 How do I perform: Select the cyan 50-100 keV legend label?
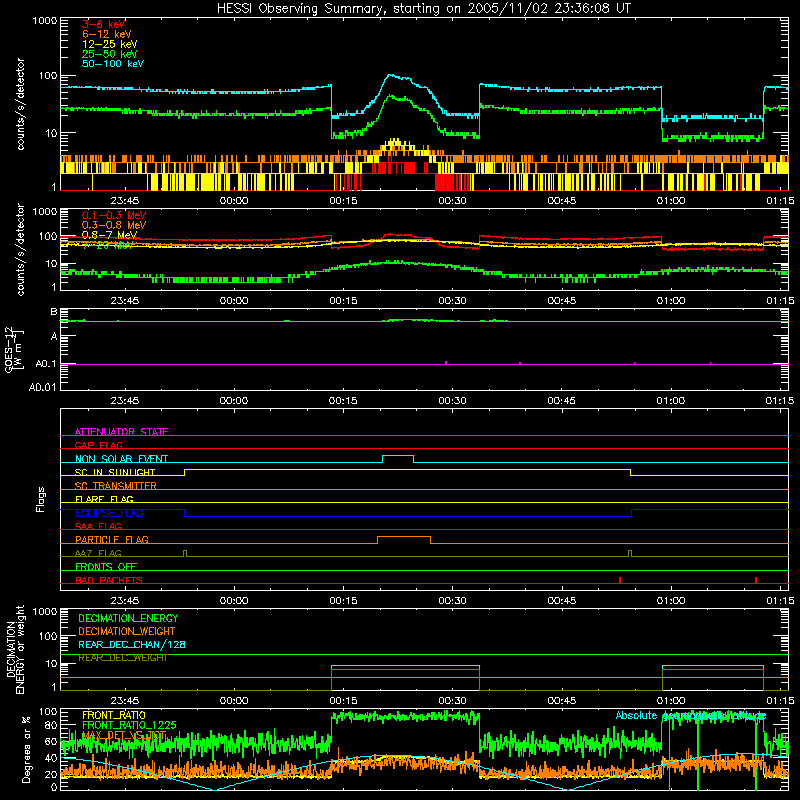[x=113, y=64]
